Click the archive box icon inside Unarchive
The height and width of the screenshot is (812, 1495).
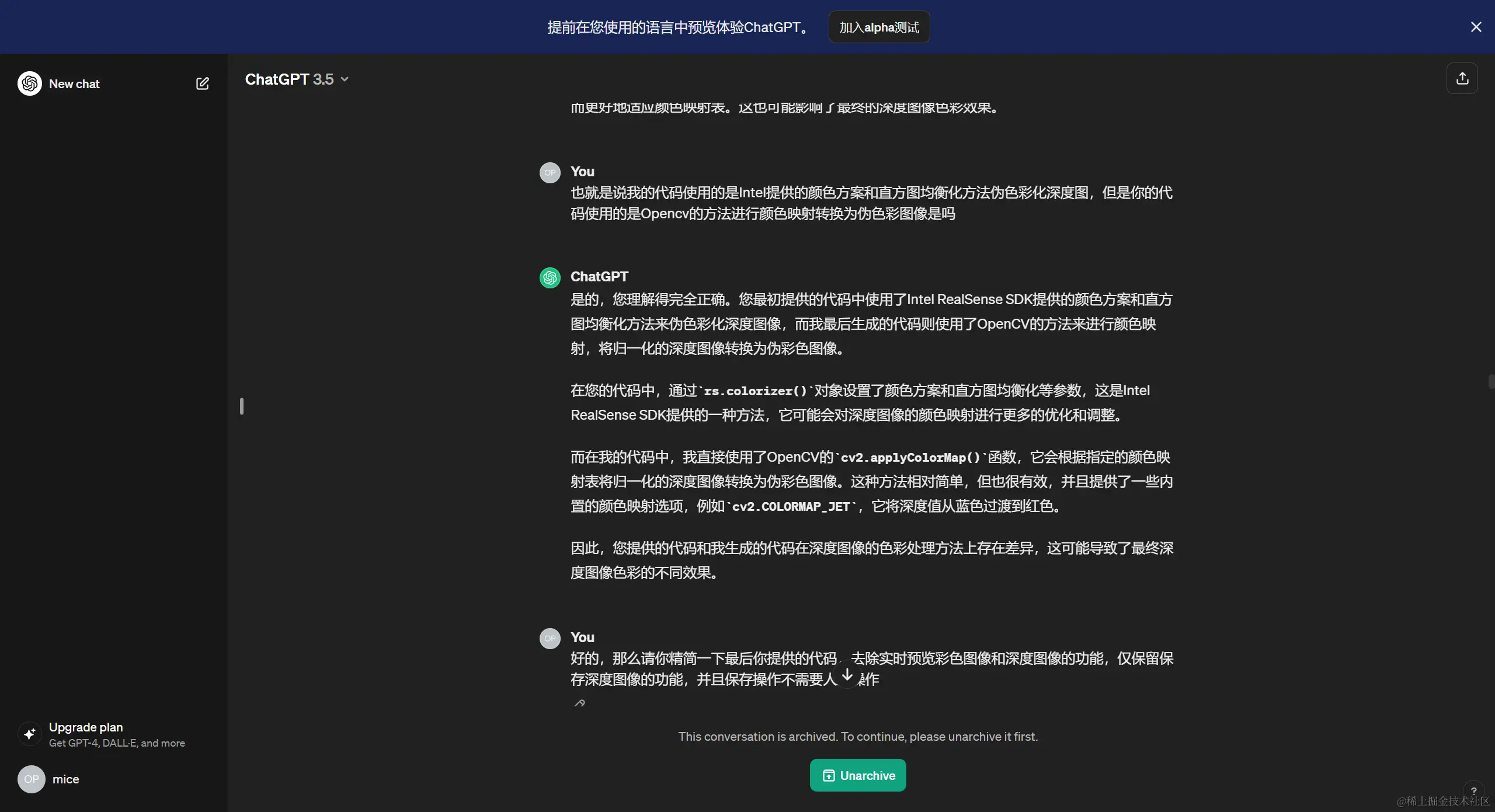829,776
